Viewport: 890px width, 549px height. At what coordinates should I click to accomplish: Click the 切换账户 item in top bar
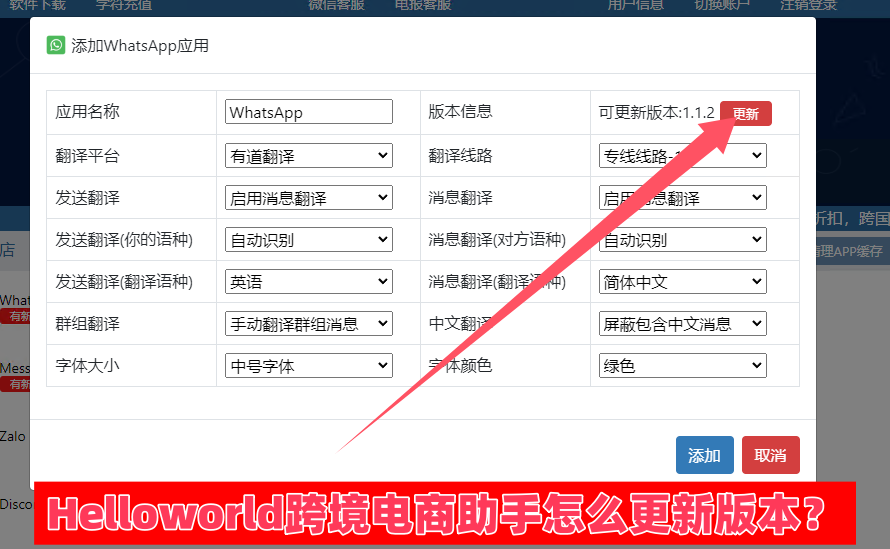(x=722, y=5)
